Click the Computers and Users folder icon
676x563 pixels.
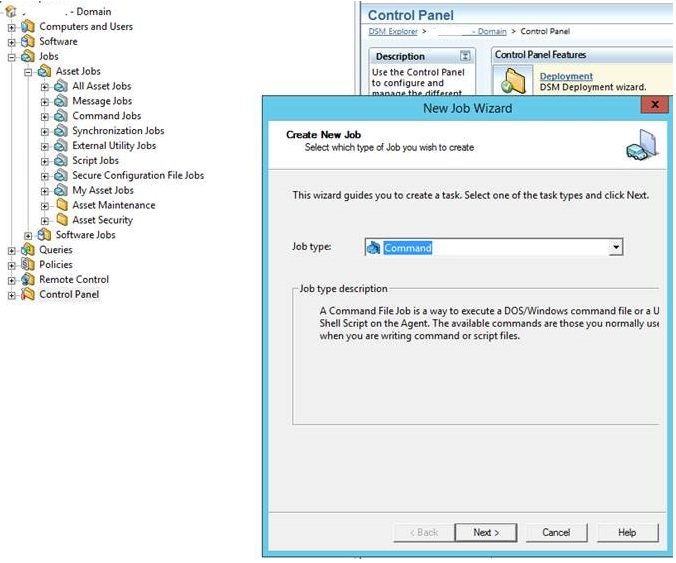[28, 26]
